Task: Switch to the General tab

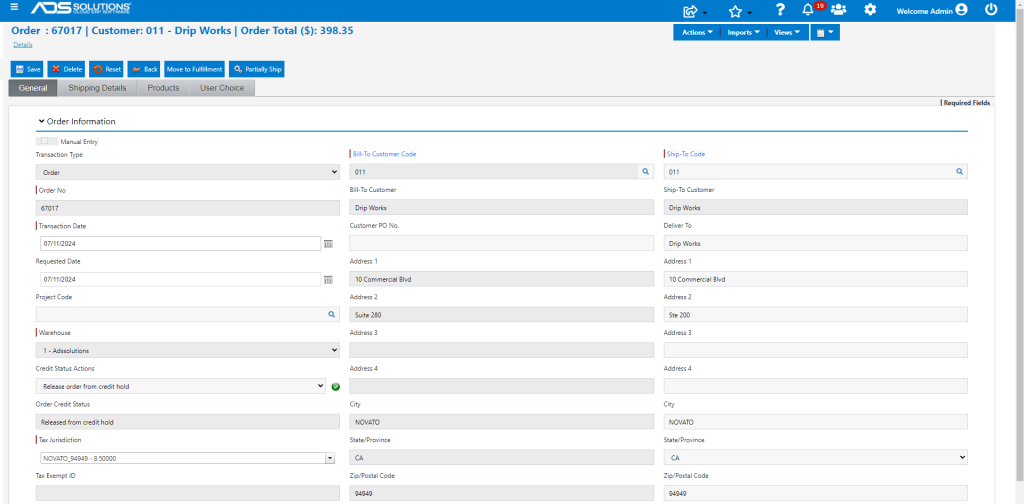Action: click(33, 88)
